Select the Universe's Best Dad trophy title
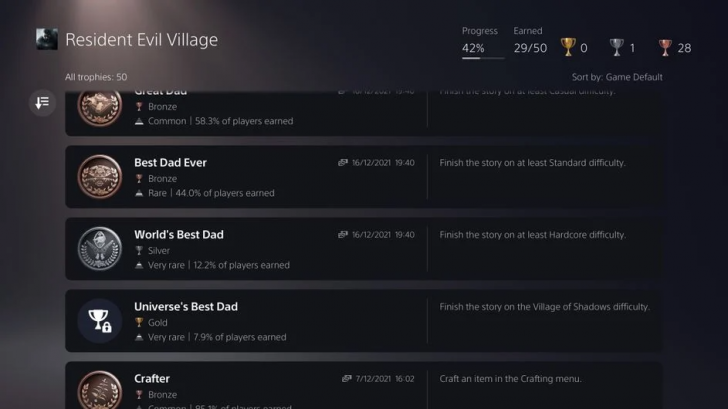 pyautogui.click(x=186, y=307)
